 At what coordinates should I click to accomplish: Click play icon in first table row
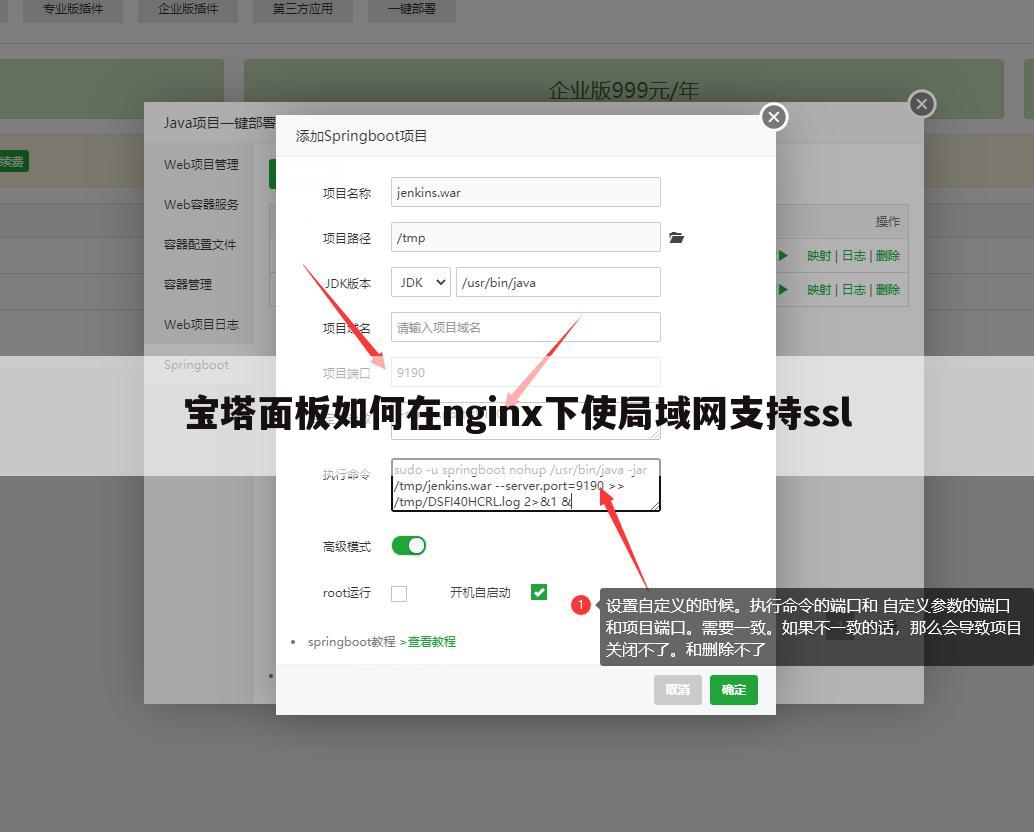click(783, 256)
